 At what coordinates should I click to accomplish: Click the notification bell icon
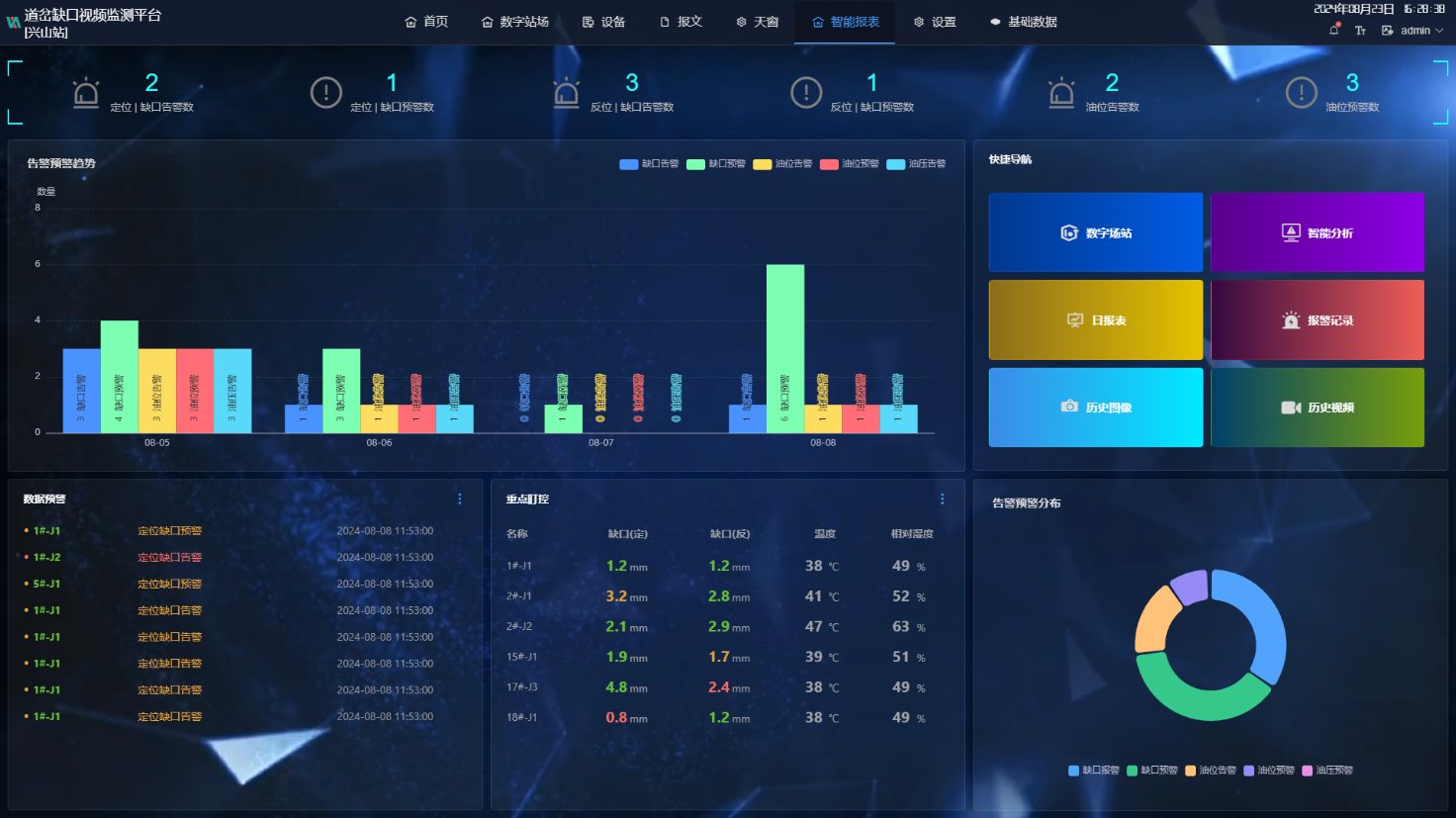pos(1334,30)
